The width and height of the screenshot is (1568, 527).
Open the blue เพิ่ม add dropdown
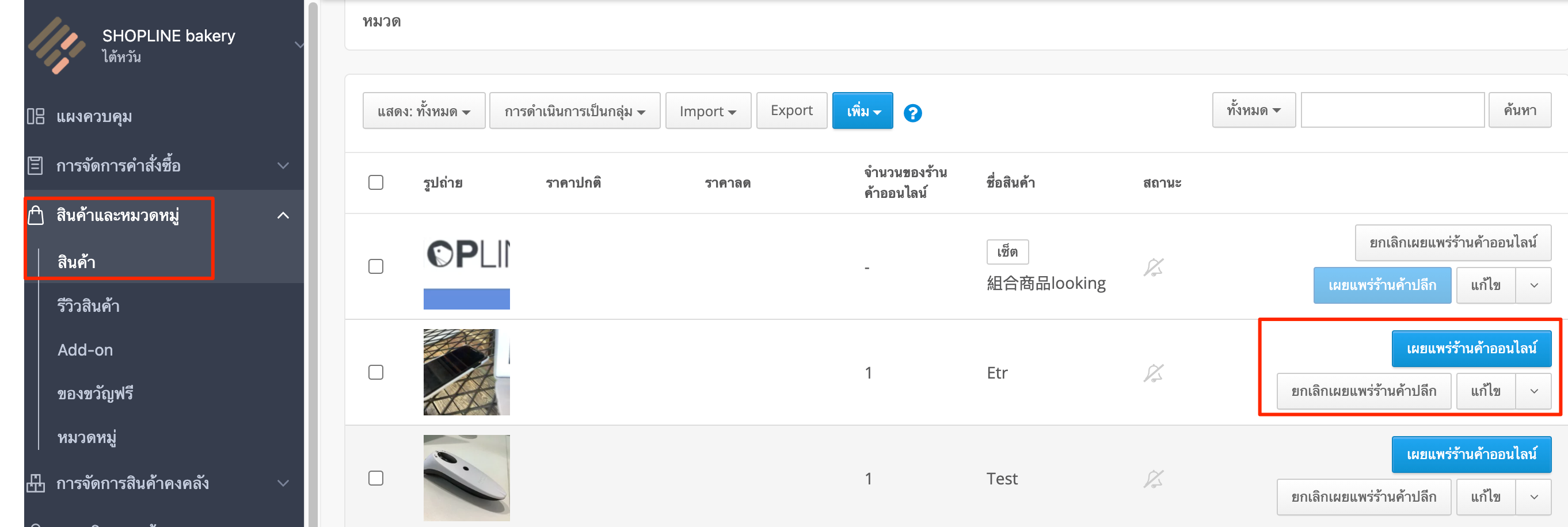pyautogui.click(x=862, y=111)
